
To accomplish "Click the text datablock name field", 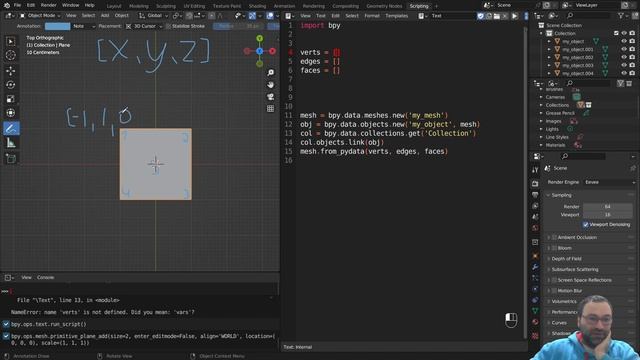I will click(452, 16).
